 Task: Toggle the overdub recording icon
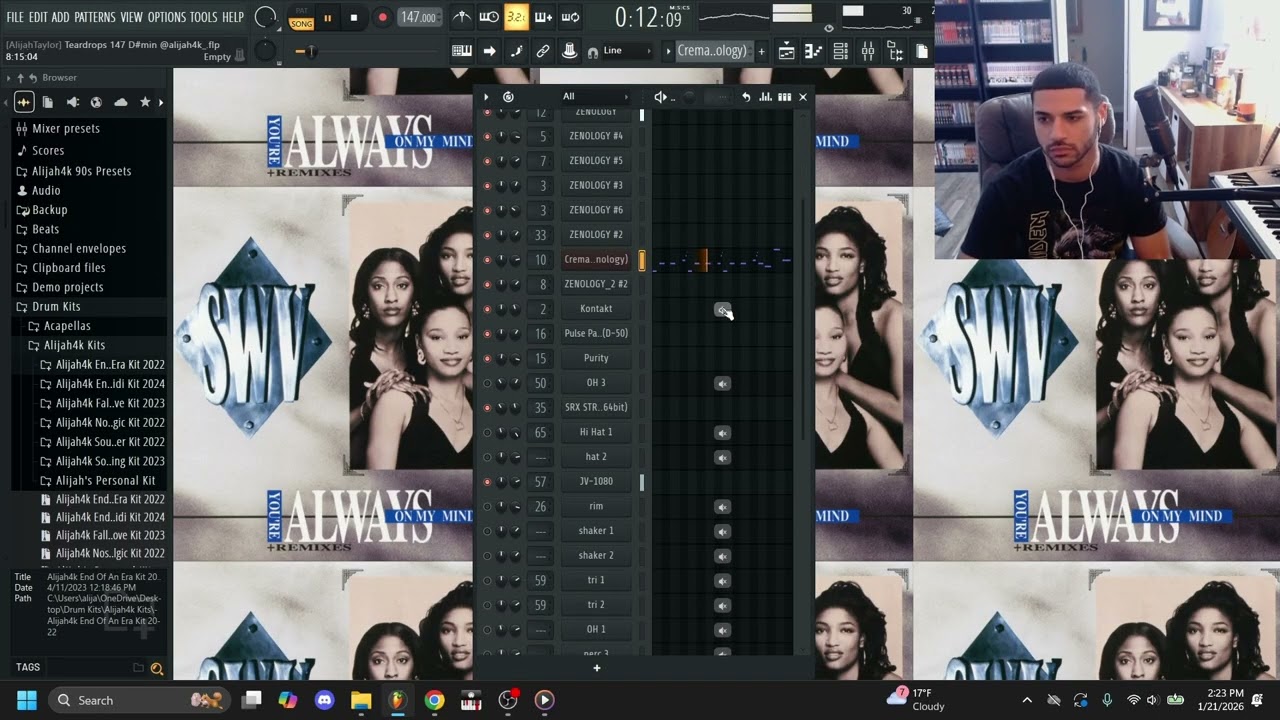543,17
